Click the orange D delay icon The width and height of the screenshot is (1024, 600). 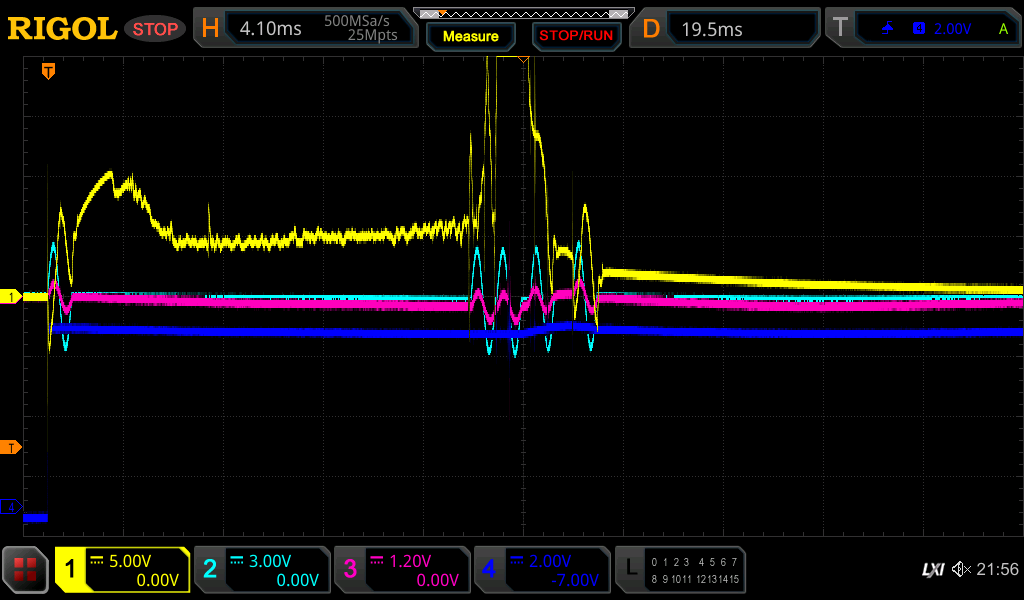tap(651, 29)
